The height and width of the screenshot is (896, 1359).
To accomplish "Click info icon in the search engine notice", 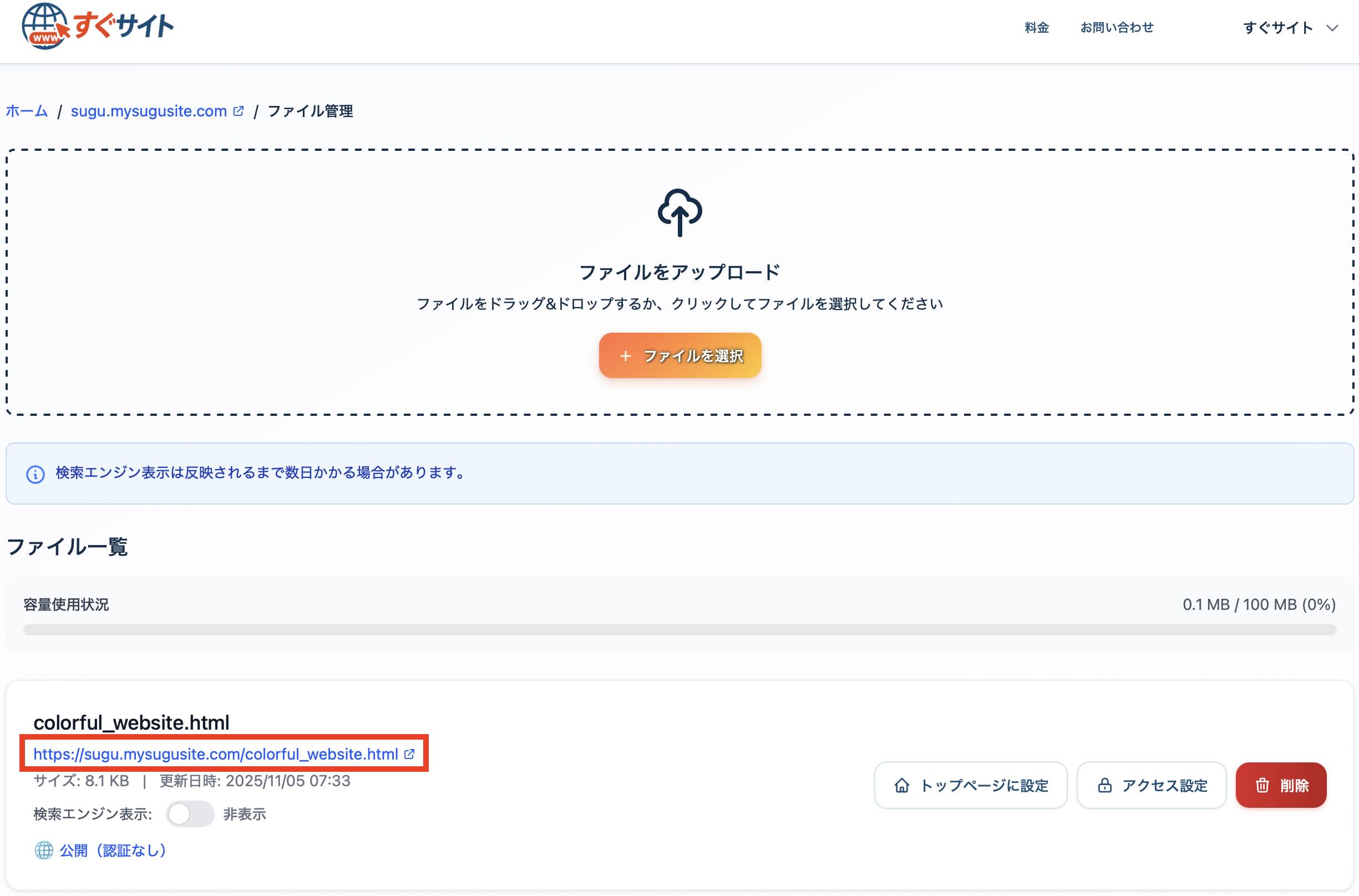I will click(34, 473).
